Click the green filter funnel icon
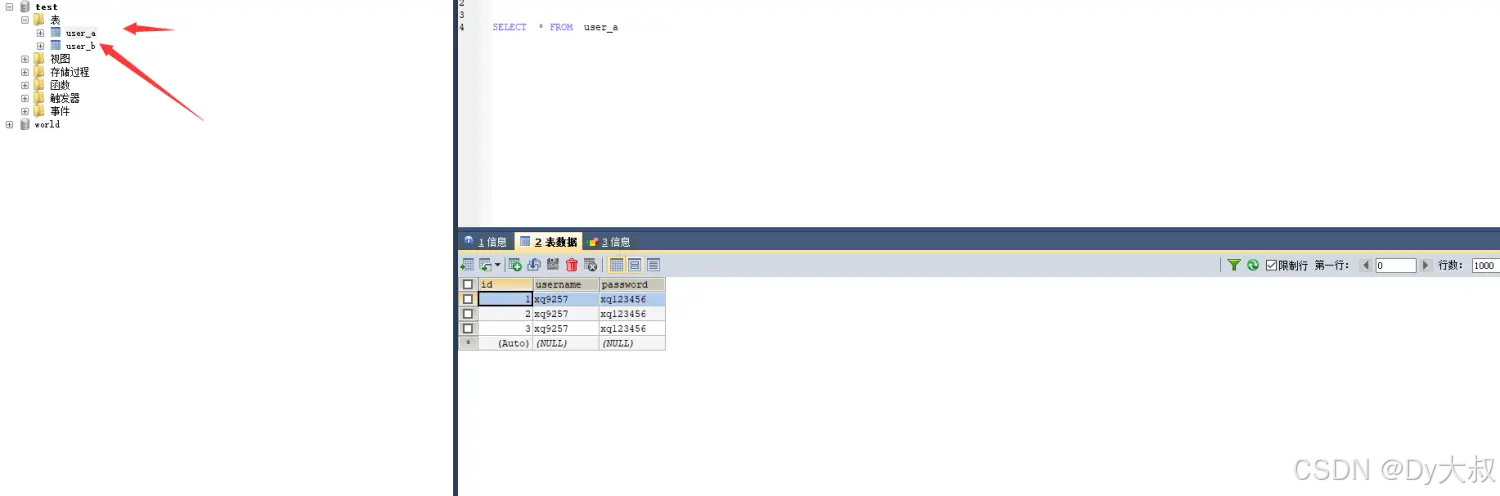This screenshot has width=1500, height=496. point(1234,265)
